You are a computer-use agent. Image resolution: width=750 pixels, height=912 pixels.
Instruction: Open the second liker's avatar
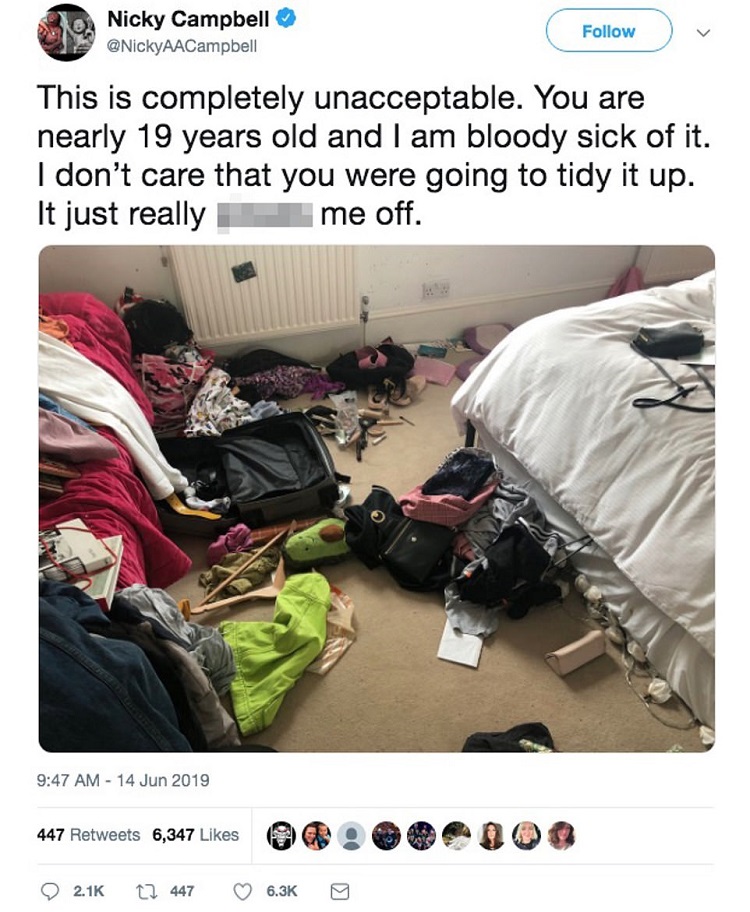316,836
